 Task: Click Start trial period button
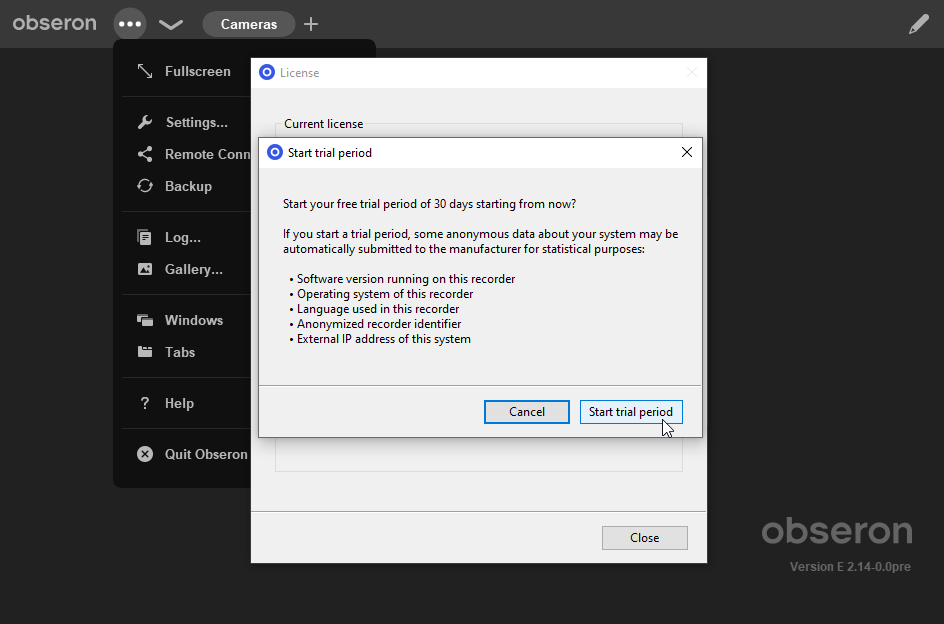(631, 412)
